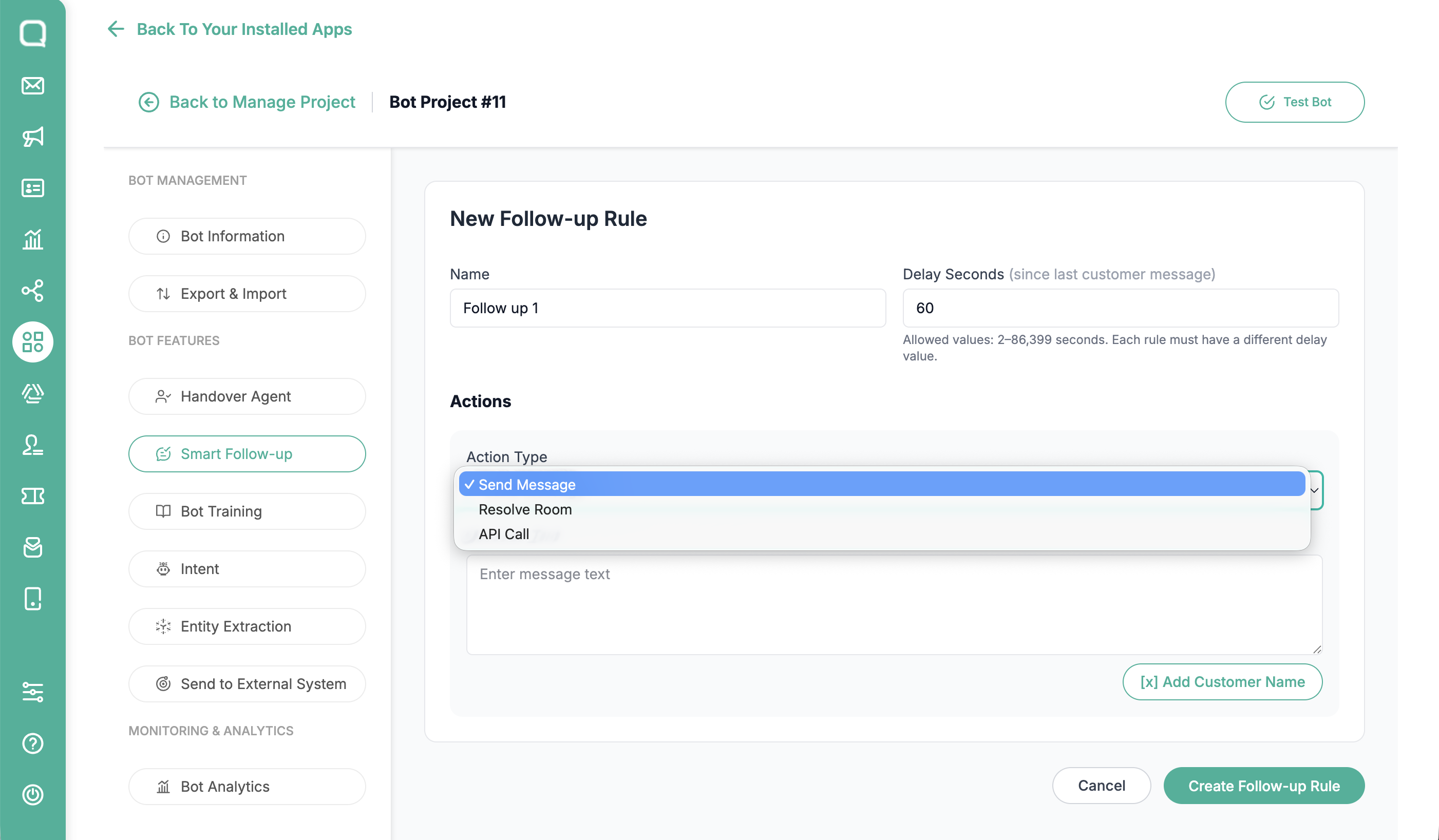Go to Entity Extraction feature
The image size is (1439, 840).
tap(247, 626)
